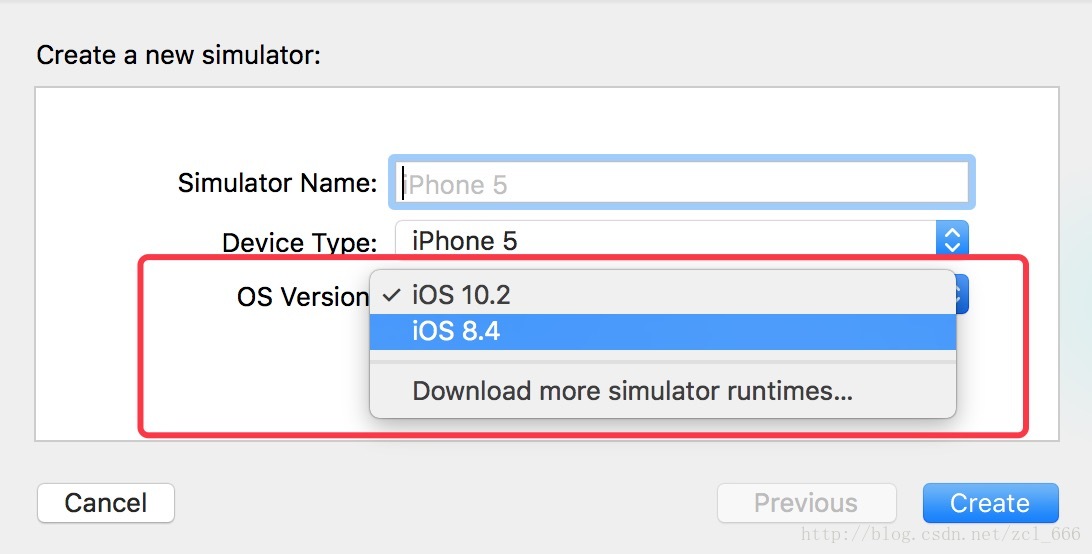1092x554 pixels.
Task: Select iOS 10.2 from the OS Version menu
Action: point(662,295)
